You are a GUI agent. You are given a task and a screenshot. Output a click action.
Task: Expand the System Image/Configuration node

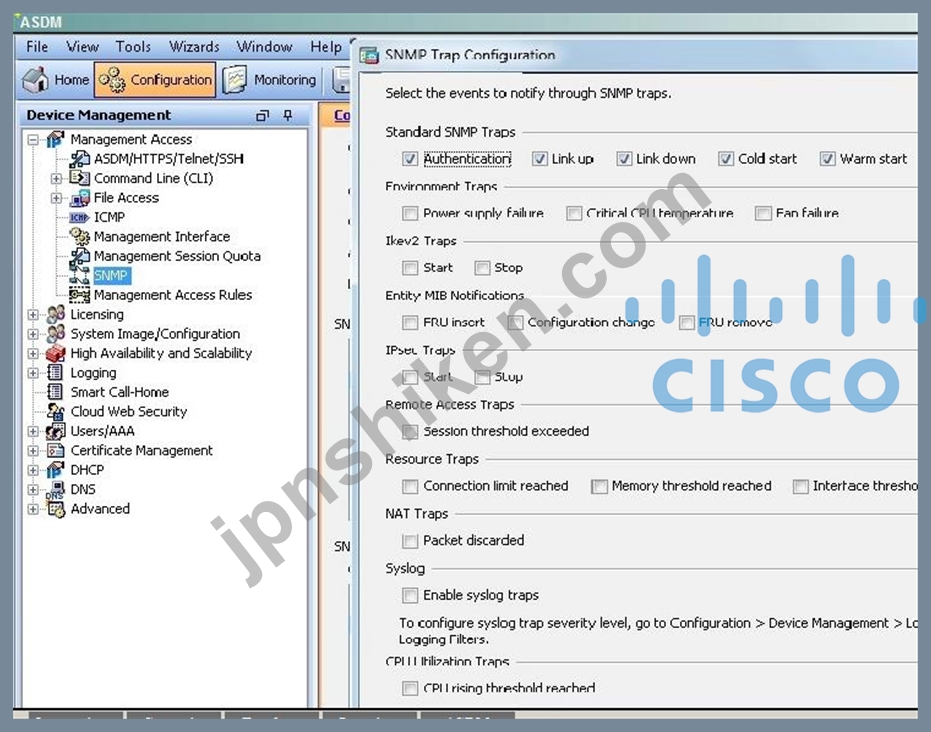tap(33, 334)
